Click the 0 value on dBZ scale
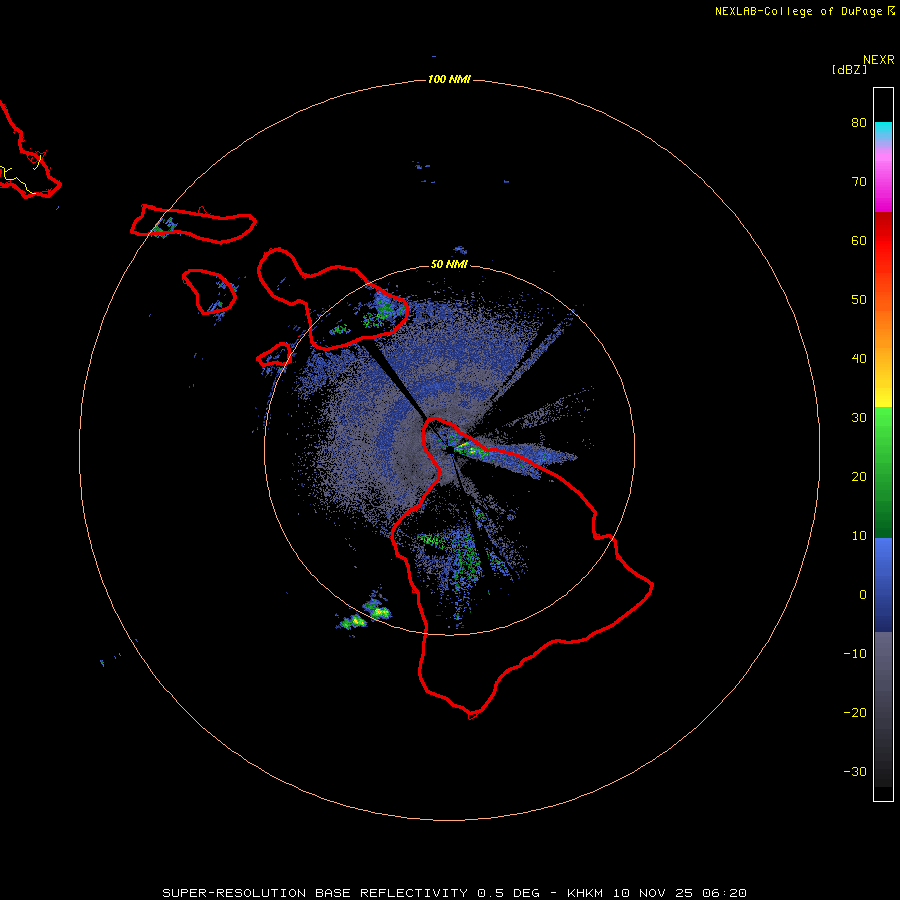The height and width of the screenshot is (900, 900). [x=863, y=595]
